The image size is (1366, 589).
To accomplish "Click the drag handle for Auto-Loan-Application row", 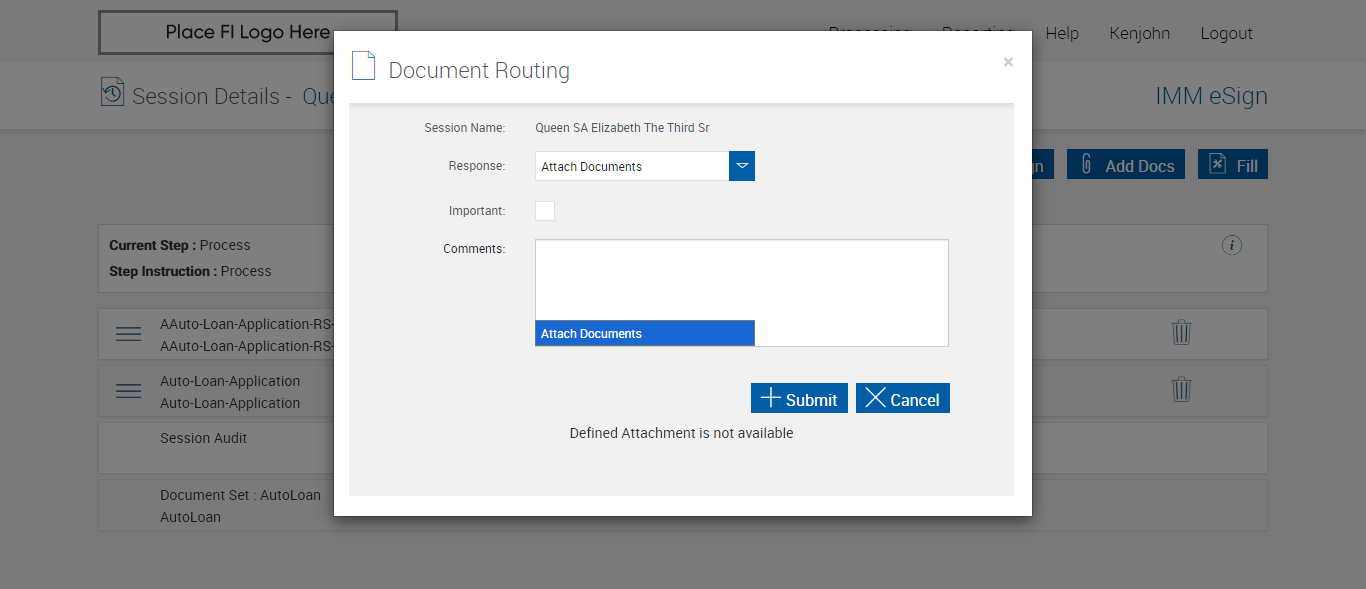I will 129,391.
